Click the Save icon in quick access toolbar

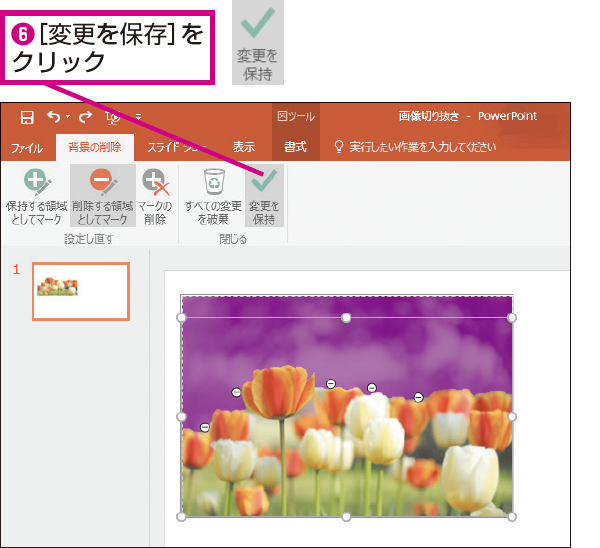pyautogui.click(x=27, y=117)
